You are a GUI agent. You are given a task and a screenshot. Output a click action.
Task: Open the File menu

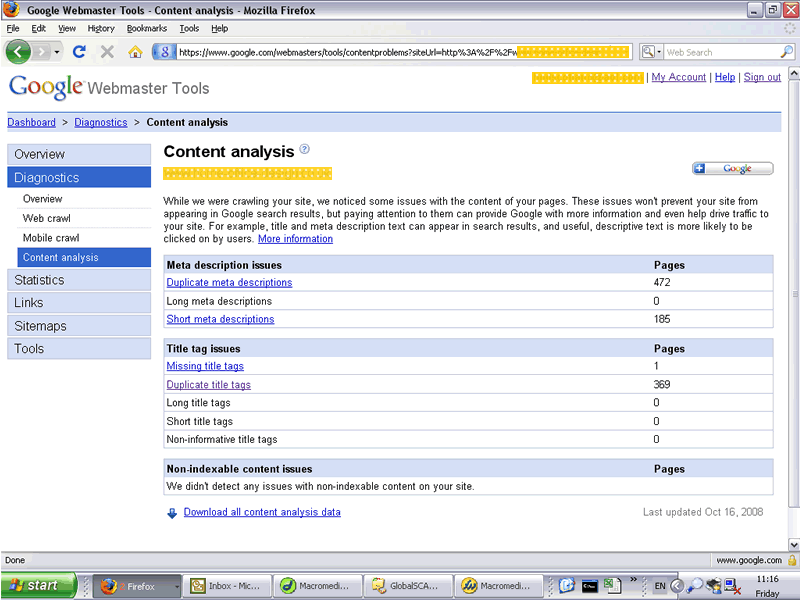click(13, 29)
